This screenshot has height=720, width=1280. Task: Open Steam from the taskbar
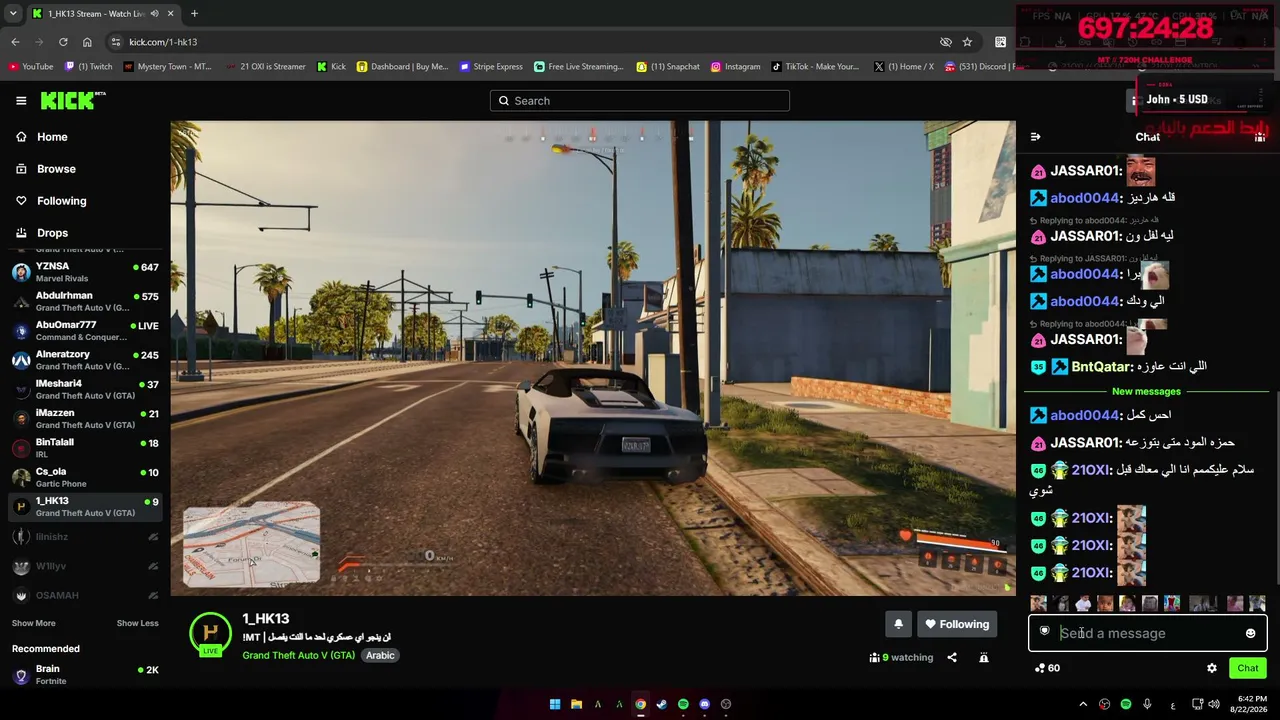point(662,704)
